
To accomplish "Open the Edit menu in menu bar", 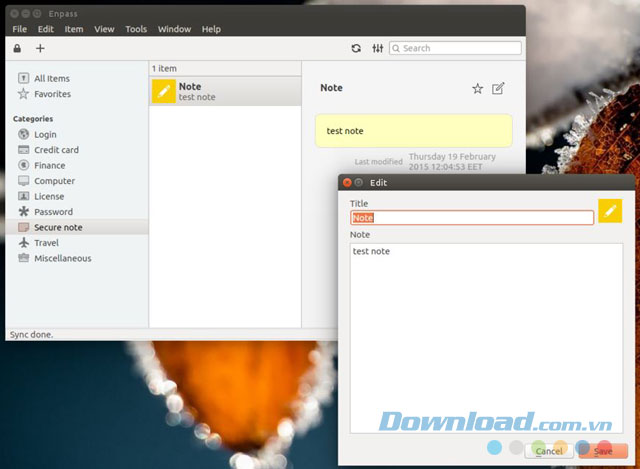I will click(46, 29).
